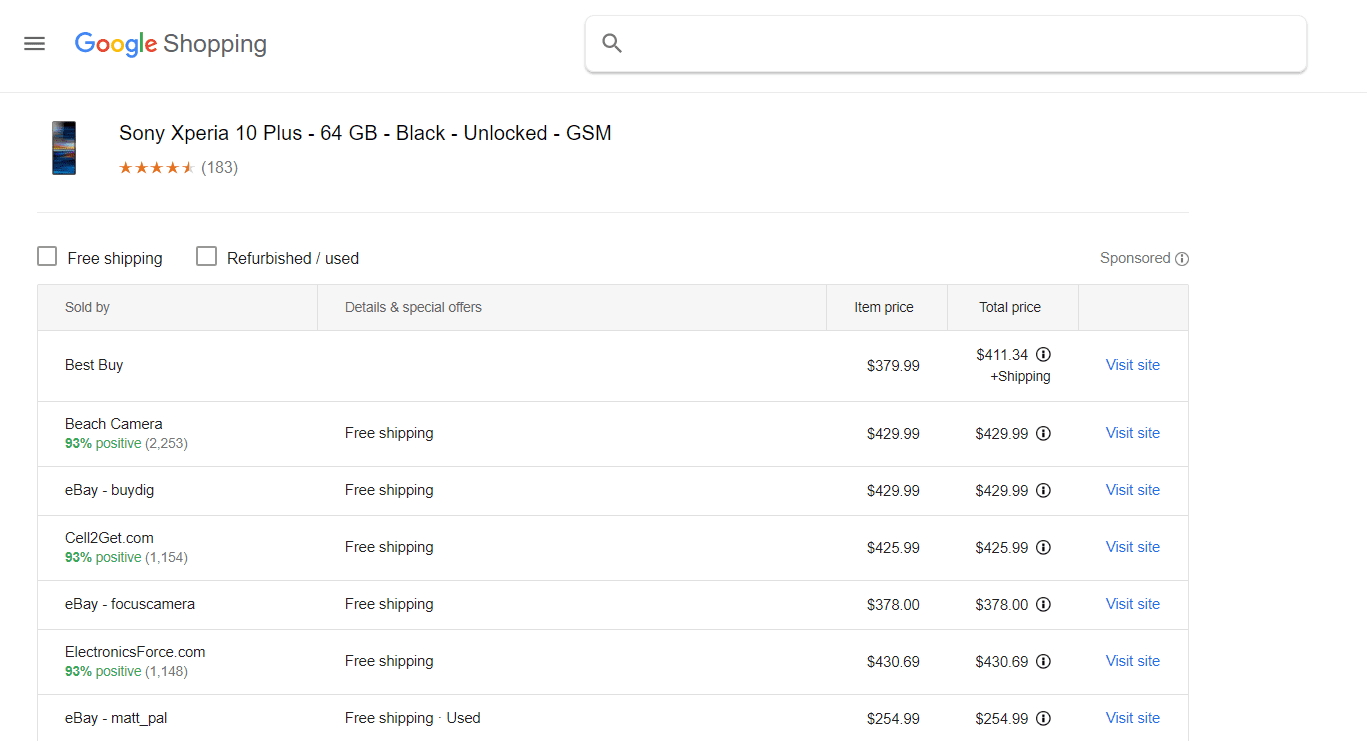Visit site for eBay - buydig

tap(1133, 490)
